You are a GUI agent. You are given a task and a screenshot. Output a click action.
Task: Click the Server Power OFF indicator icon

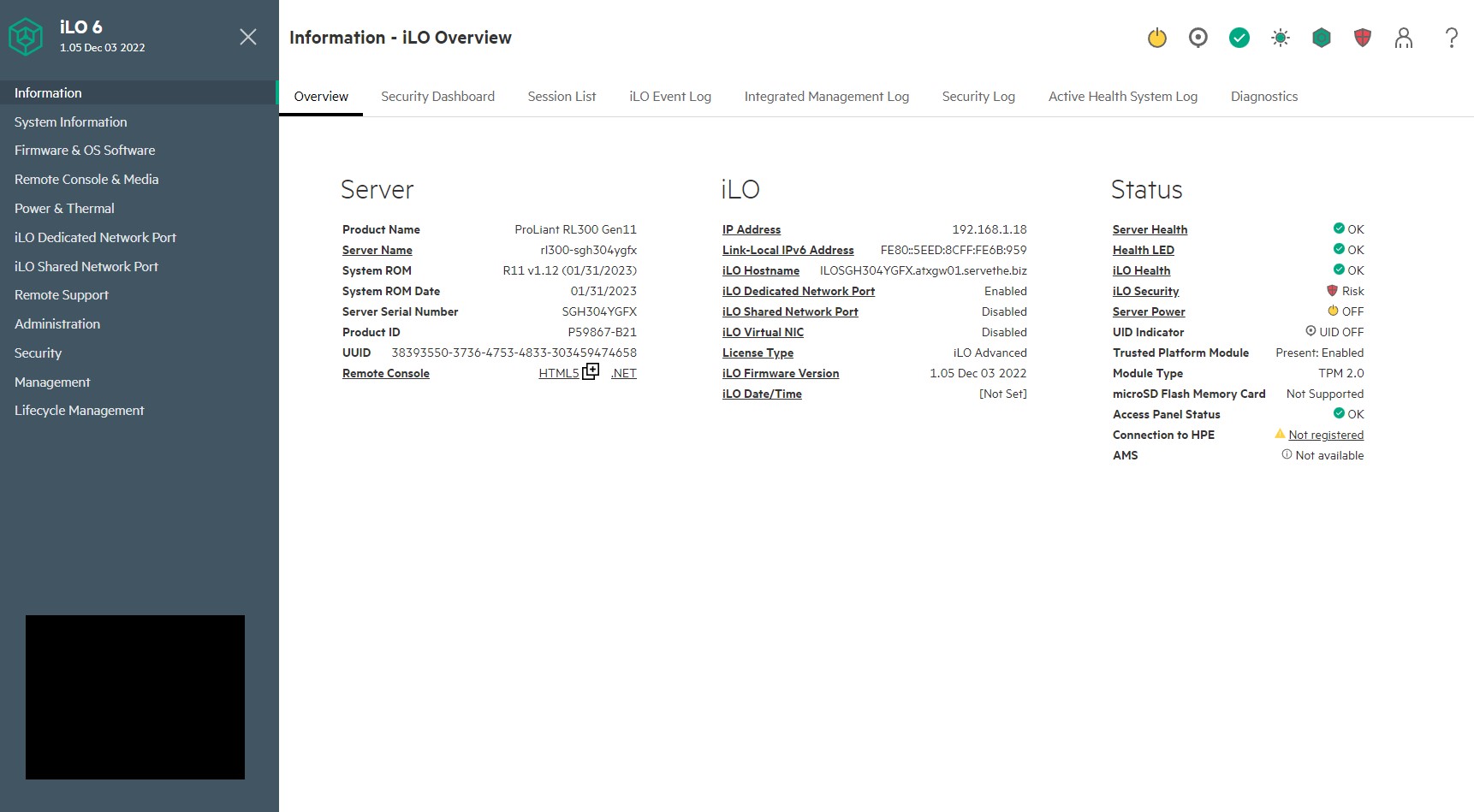click(x=1333, y=311)
